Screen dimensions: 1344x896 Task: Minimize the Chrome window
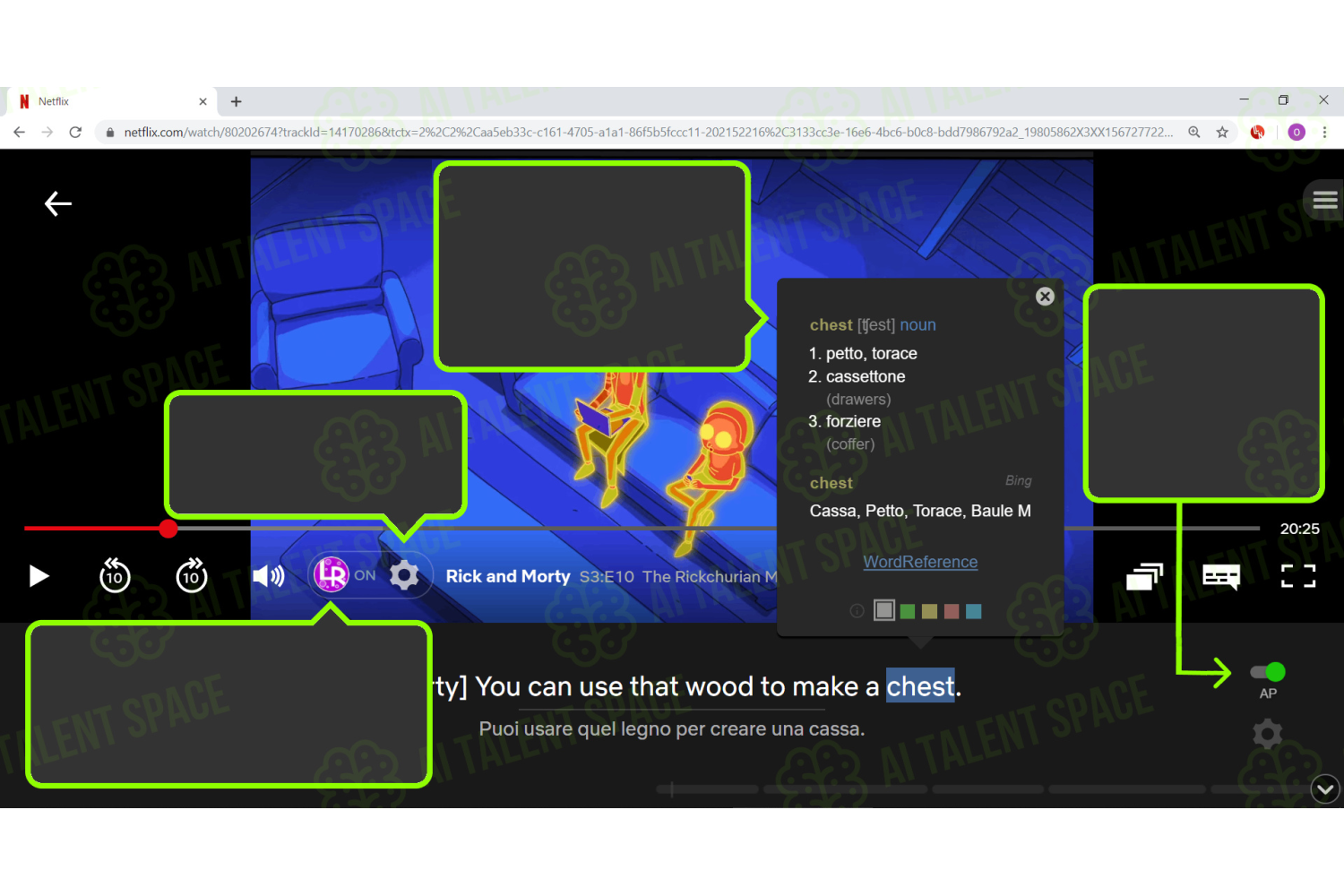click(x=1244, y=99)
